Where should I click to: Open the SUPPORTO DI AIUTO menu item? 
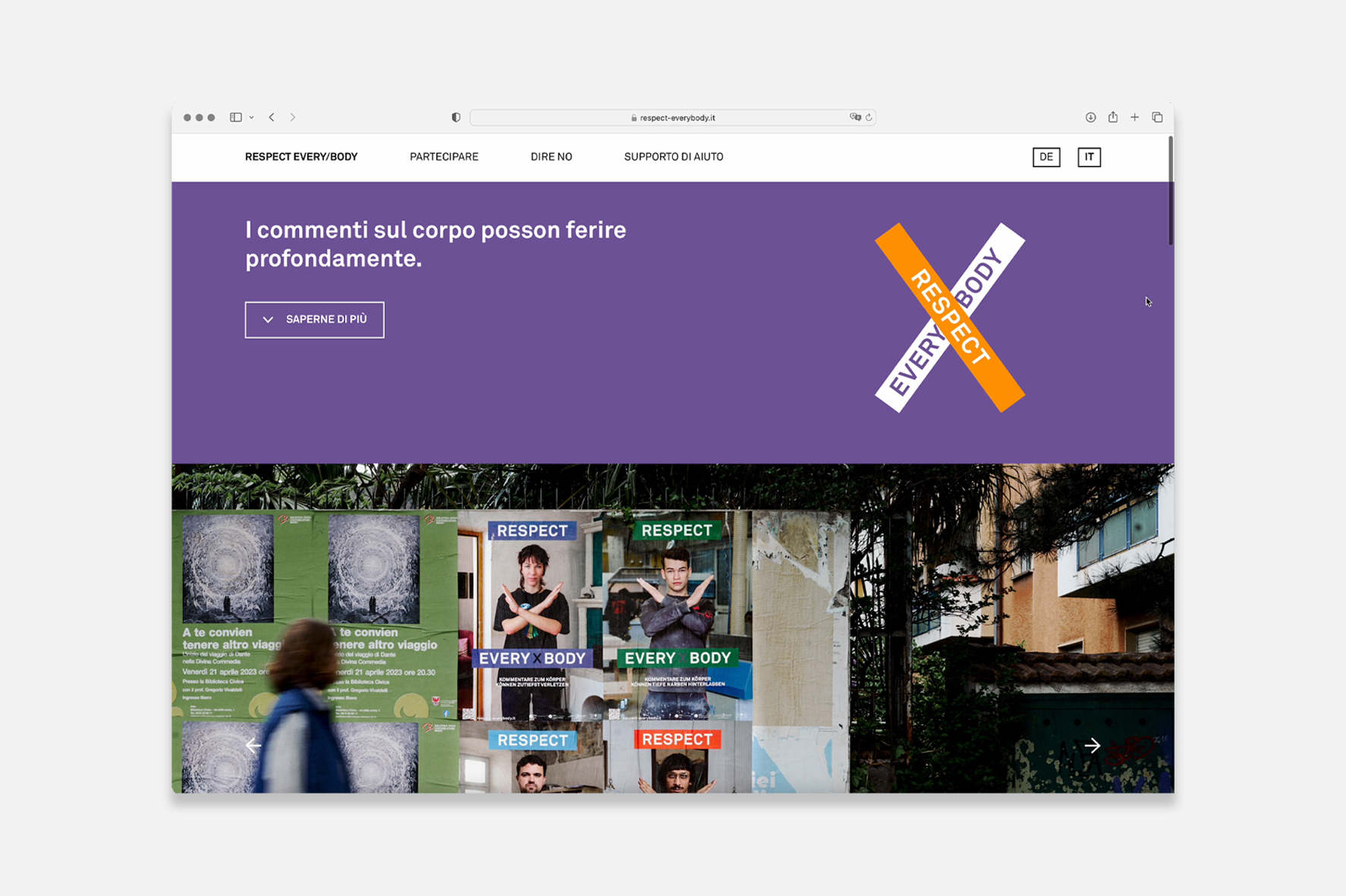tap(673, 157)
